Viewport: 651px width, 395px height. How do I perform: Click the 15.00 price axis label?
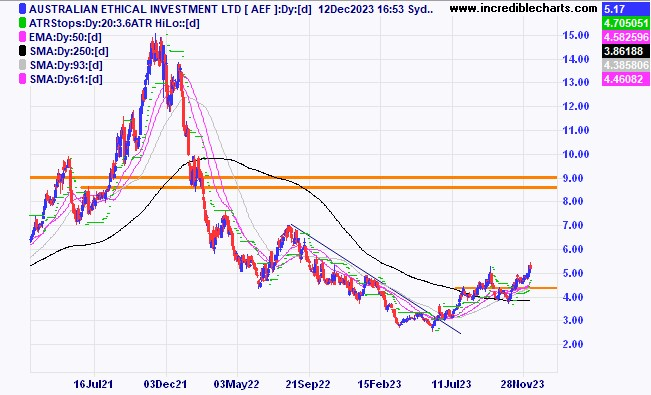click(x=576, y=35)
